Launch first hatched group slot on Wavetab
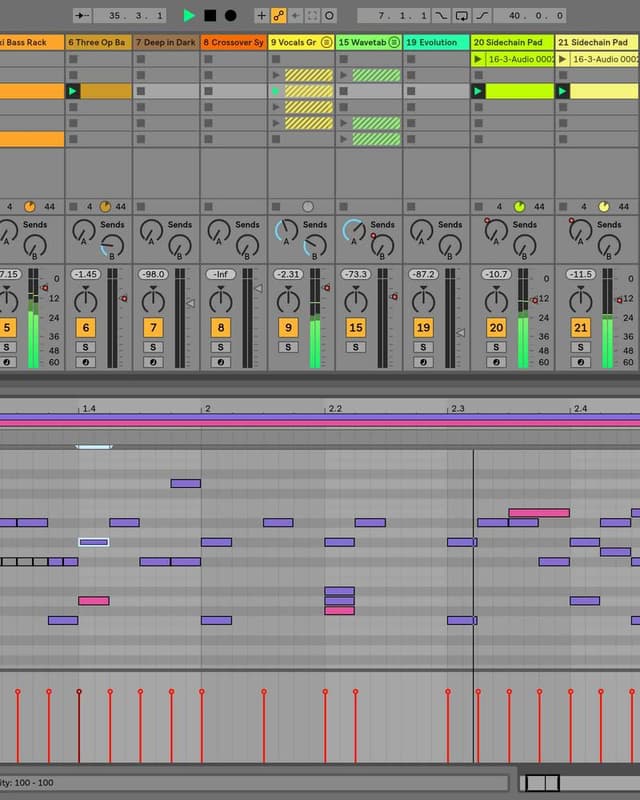The height and width of the screenshot is (800, 640). (344, 76)
